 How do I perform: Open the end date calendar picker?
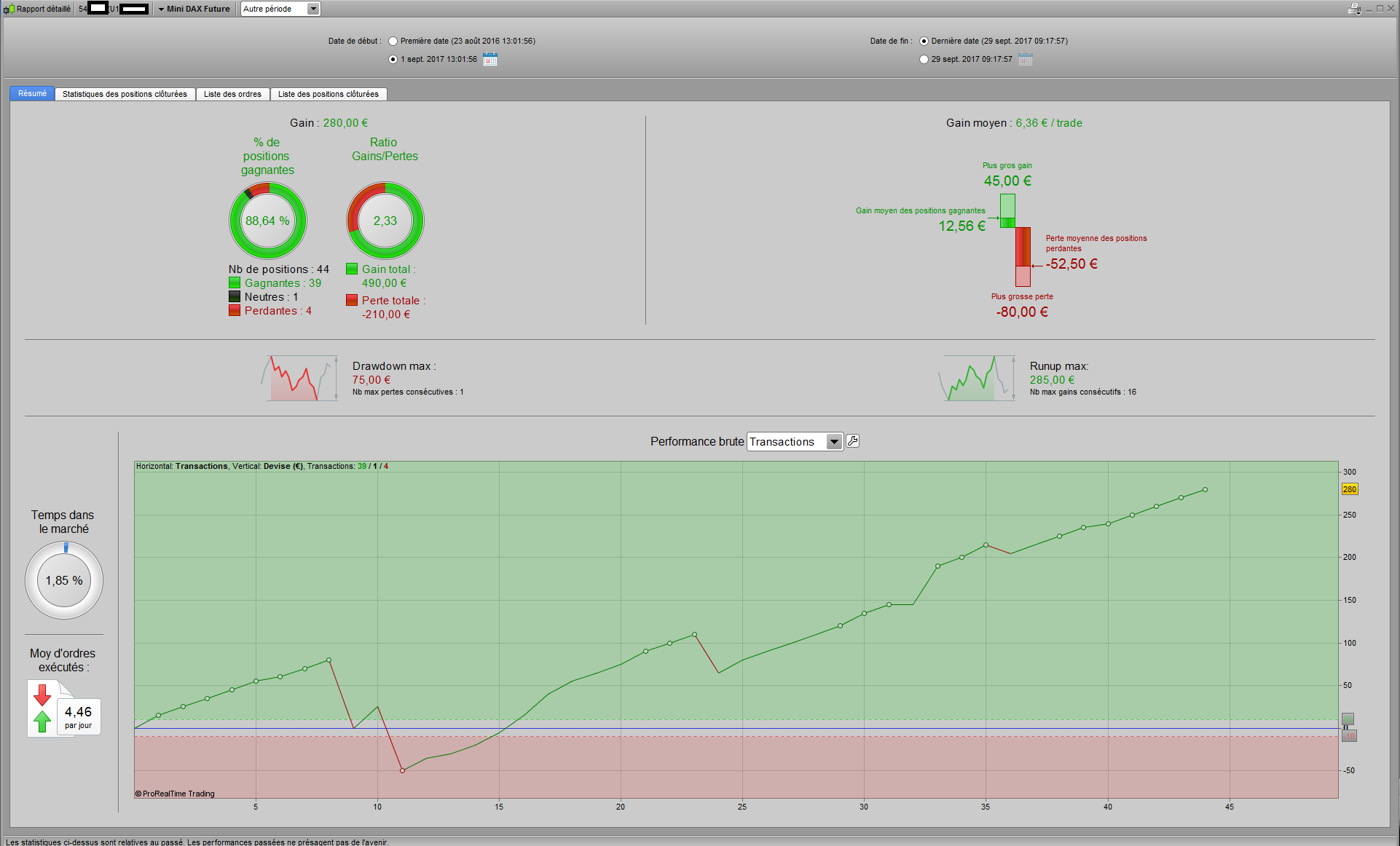pyautogui.click(x=1025, y=60)
